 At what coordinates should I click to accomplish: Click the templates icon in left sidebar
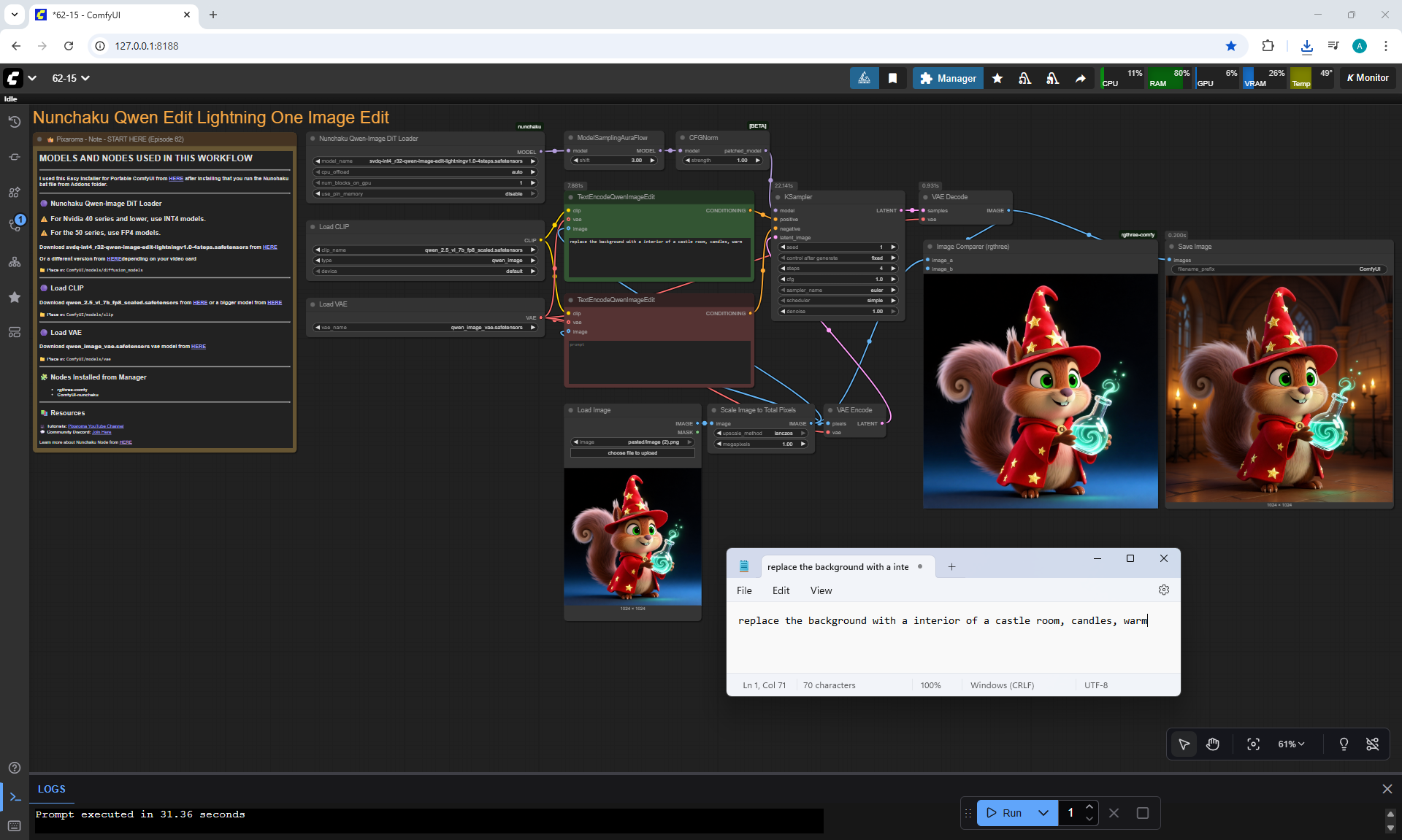(14, 332)
